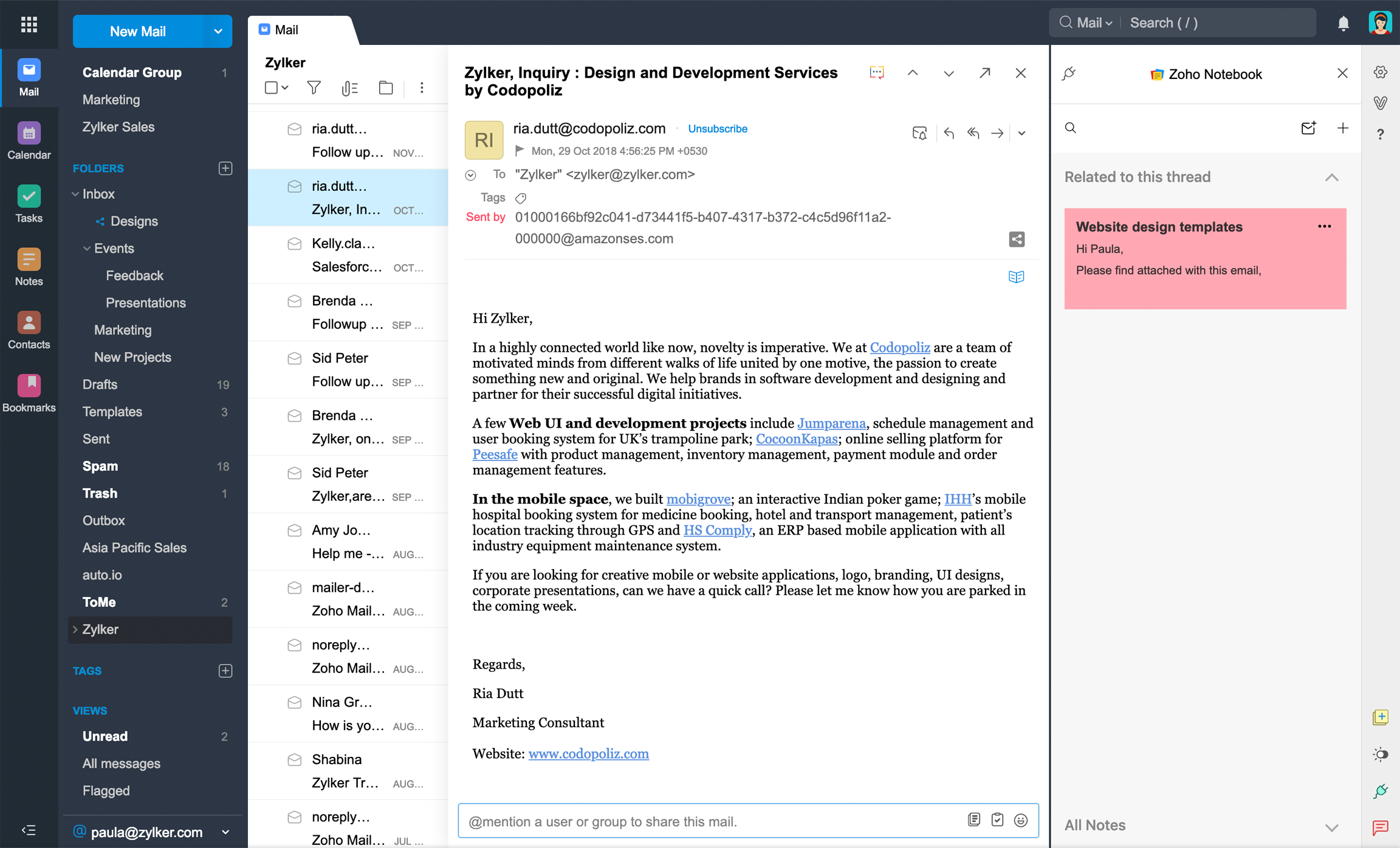Move mail using the folder icon
The height and width of the screenshot is (848, 1400).
386,87
